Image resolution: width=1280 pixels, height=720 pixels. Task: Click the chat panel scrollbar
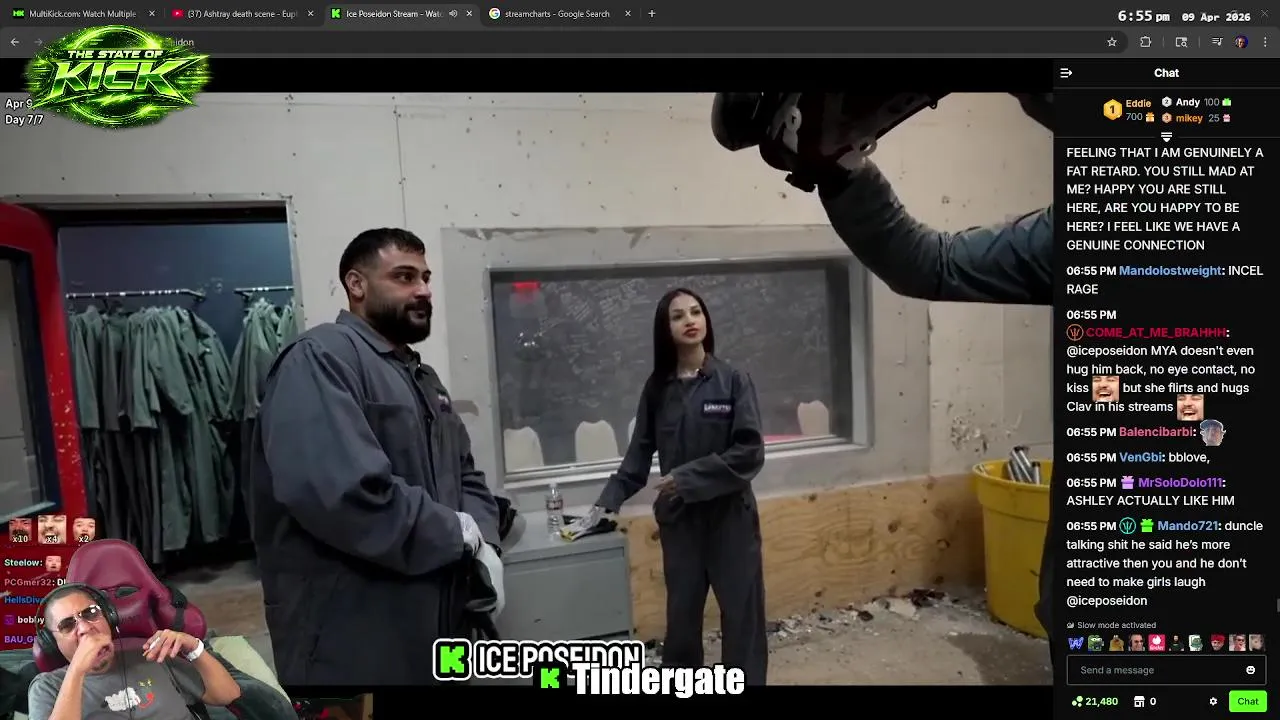1276,603
